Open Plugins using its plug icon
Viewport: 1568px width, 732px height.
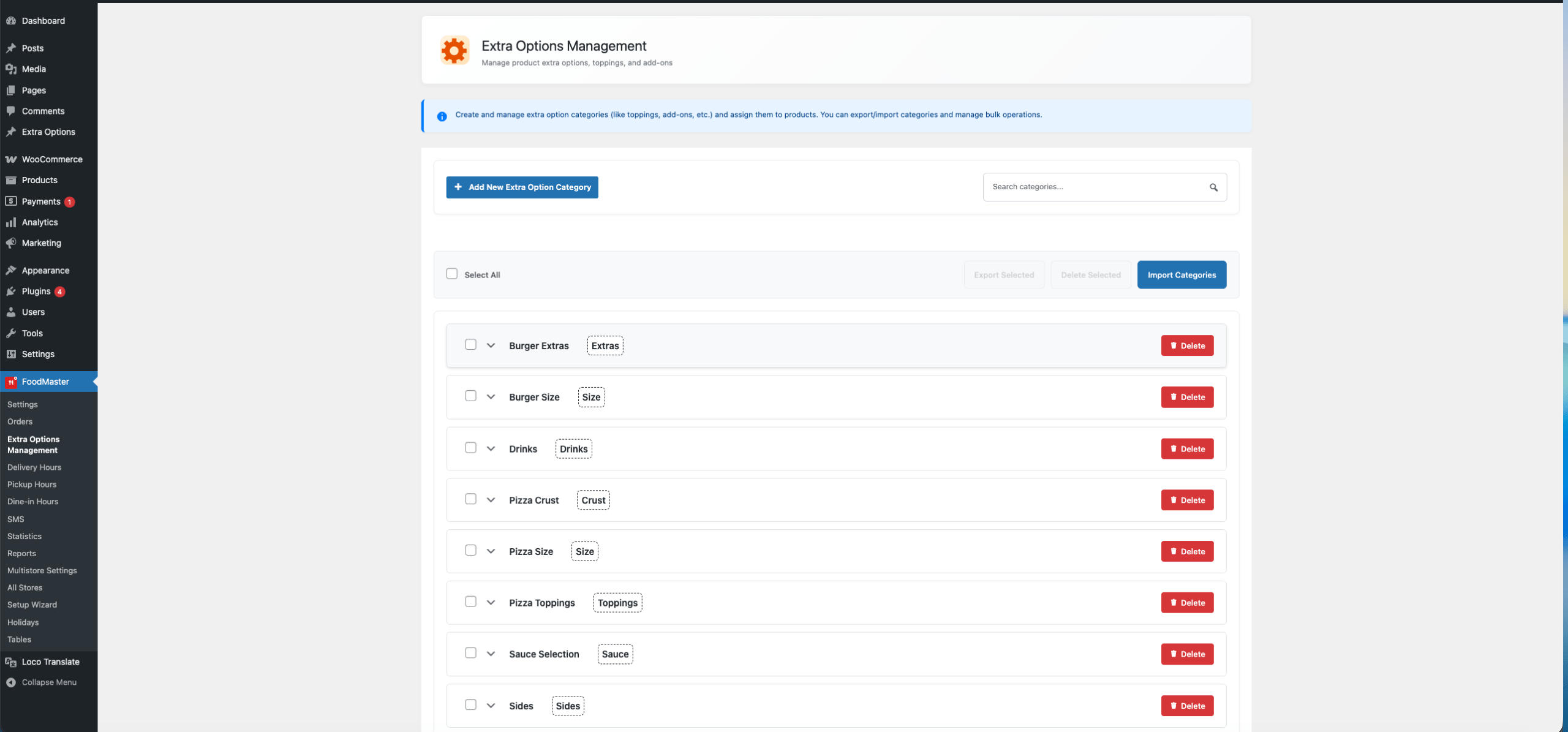11,291
